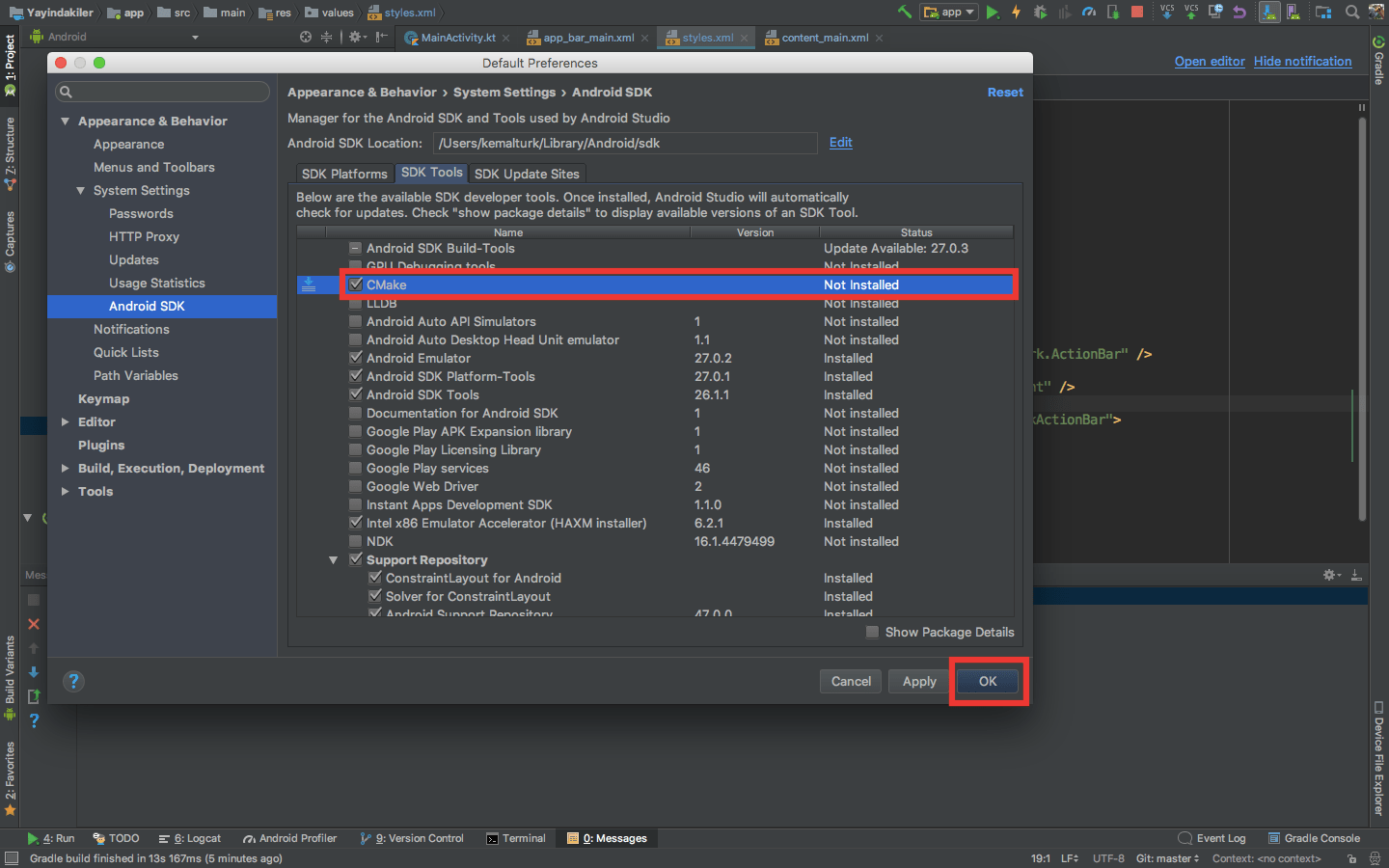Click the red X in Messages panel
This screenshot has width=1389, height=868.
pyautogui.click(x=34, y=624)
